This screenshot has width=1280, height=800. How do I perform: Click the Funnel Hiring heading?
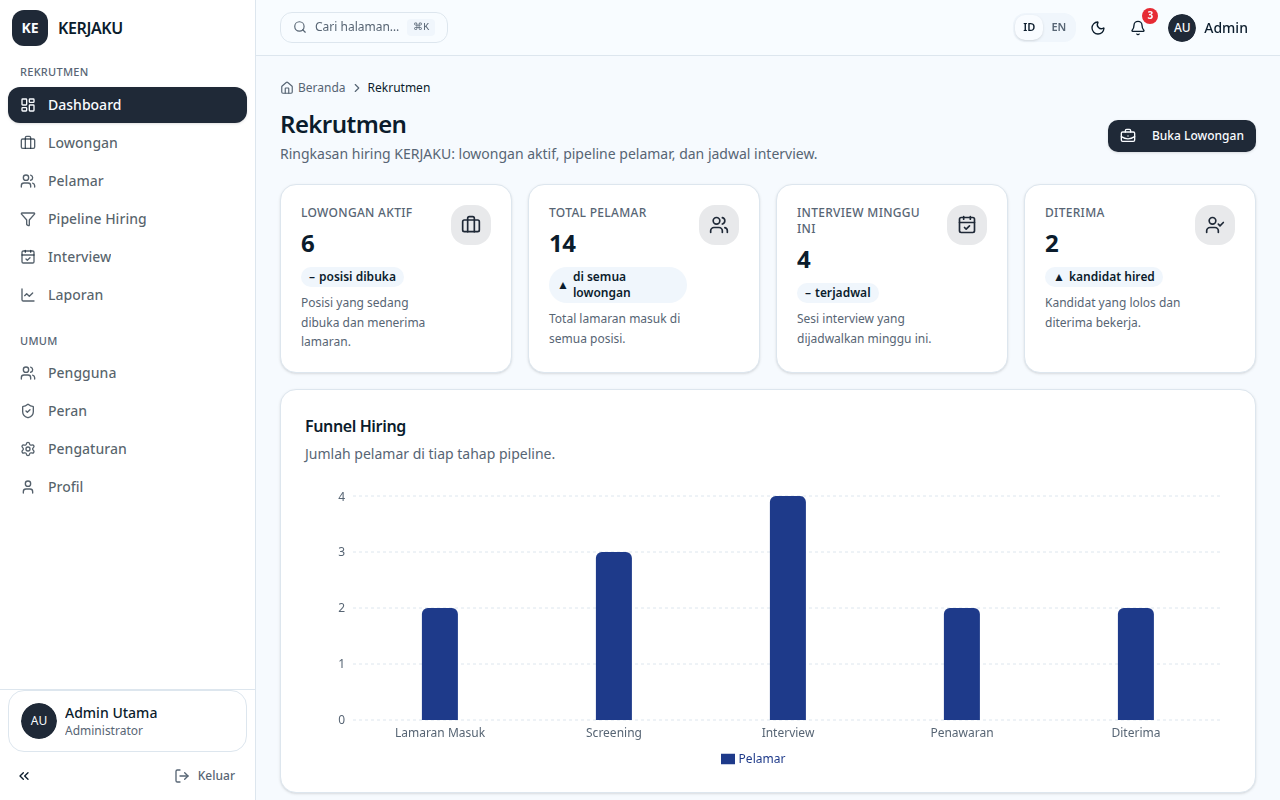coord(355,427)
